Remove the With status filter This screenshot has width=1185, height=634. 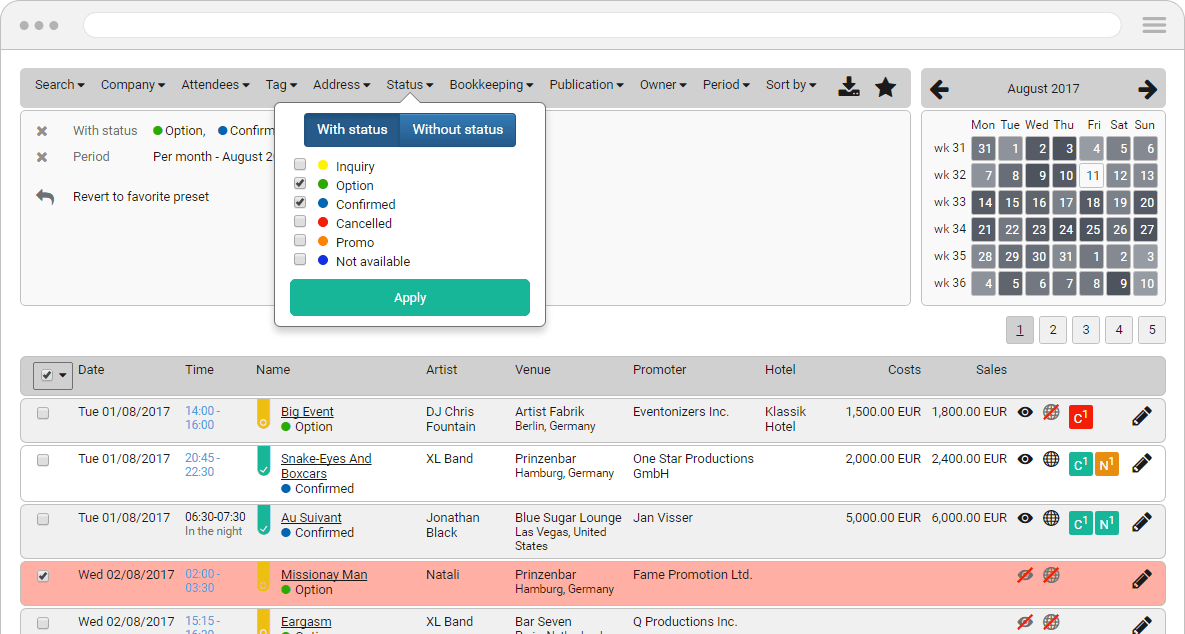pos(42,131)
